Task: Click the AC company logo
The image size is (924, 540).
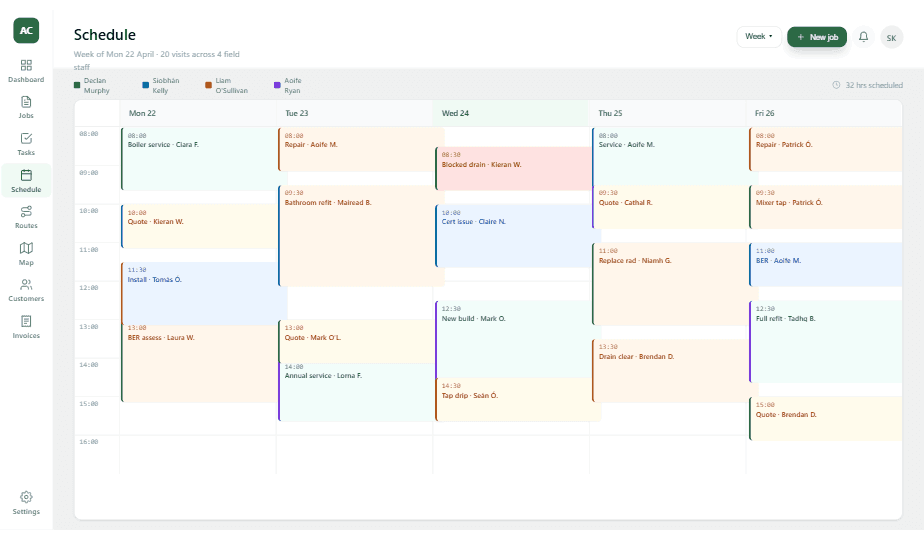Action: tap(26, 31)
